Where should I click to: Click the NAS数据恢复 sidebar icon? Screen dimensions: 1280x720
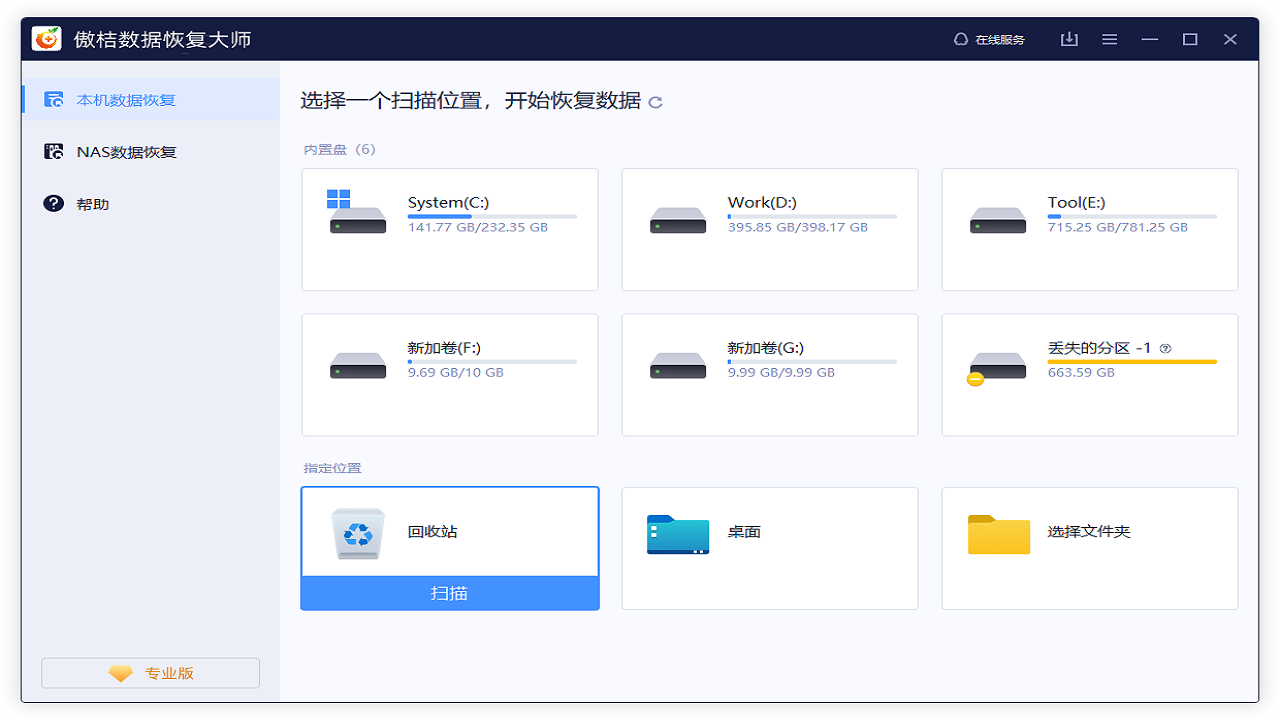52,151
